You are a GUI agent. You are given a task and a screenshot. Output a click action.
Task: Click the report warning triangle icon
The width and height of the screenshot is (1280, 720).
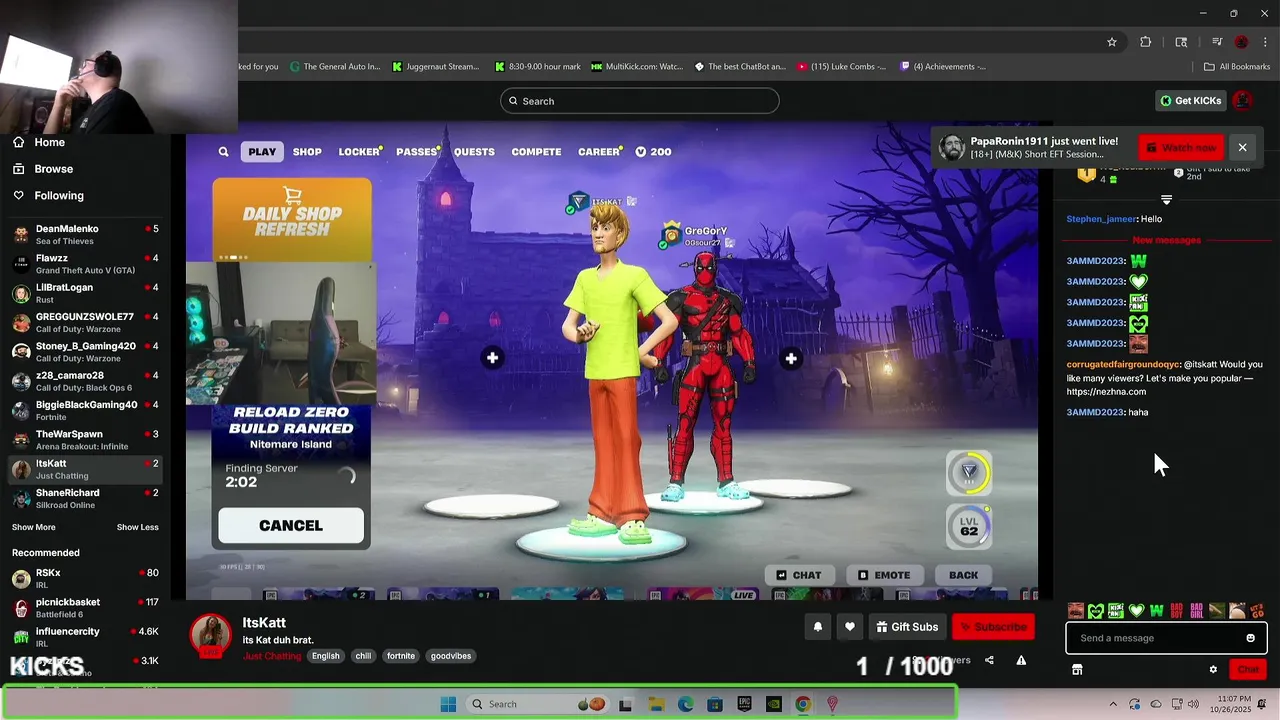(x=1021, y=660)
